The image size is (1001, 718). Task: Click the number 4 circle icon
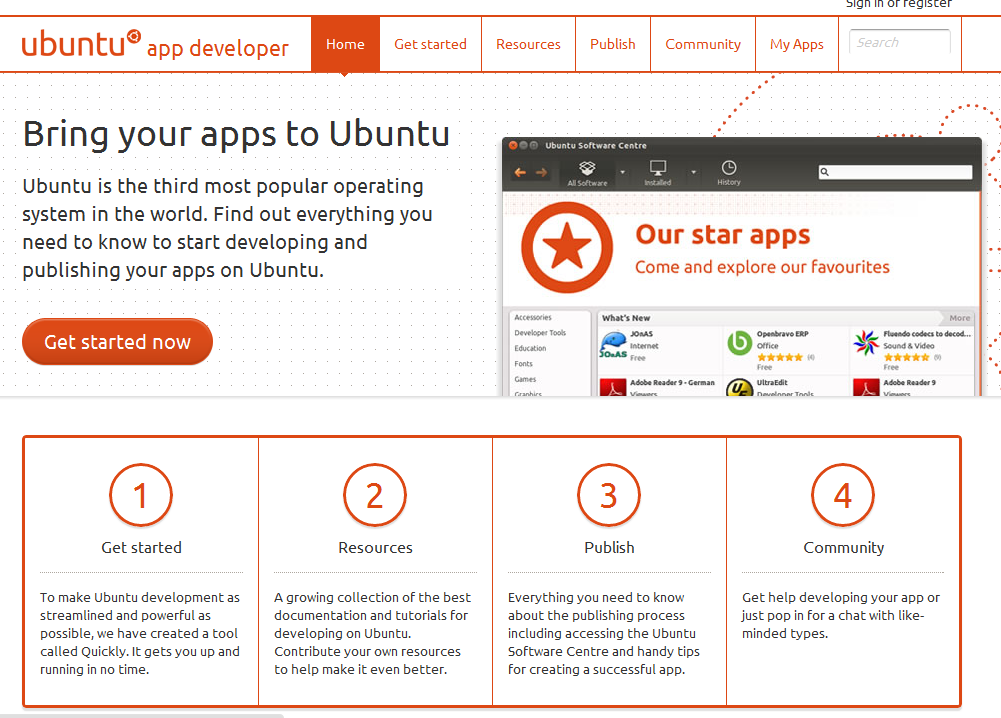tap(843, 495)
